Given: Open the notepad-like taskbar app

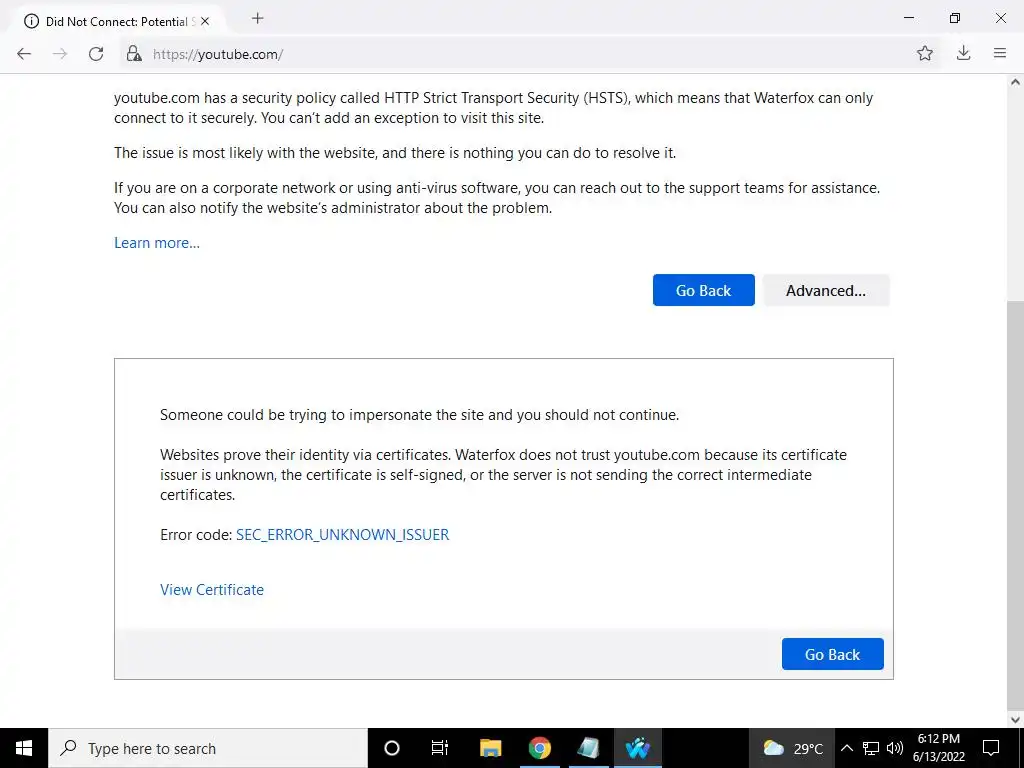Looking at the screenshot, I should click(x=588, y=748).
